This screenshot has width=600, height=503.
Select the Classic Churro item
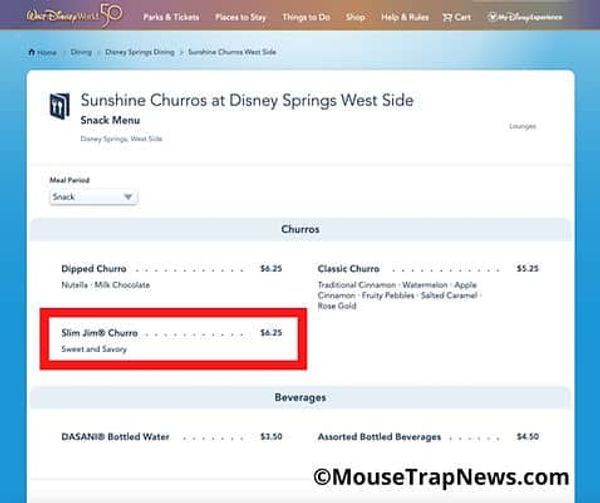point(349,269)
